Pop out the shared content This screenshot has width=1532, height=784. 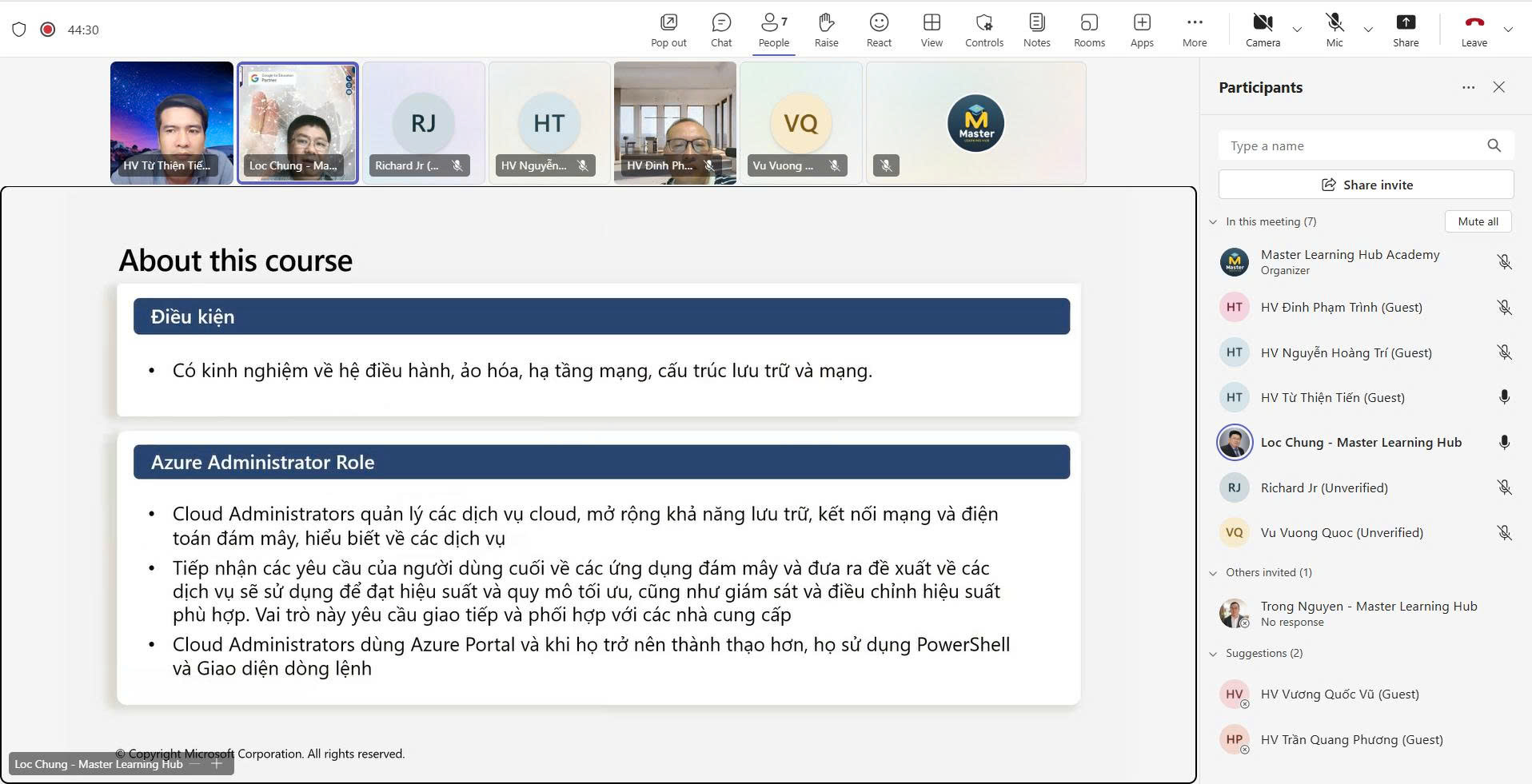tap(668, 30)
